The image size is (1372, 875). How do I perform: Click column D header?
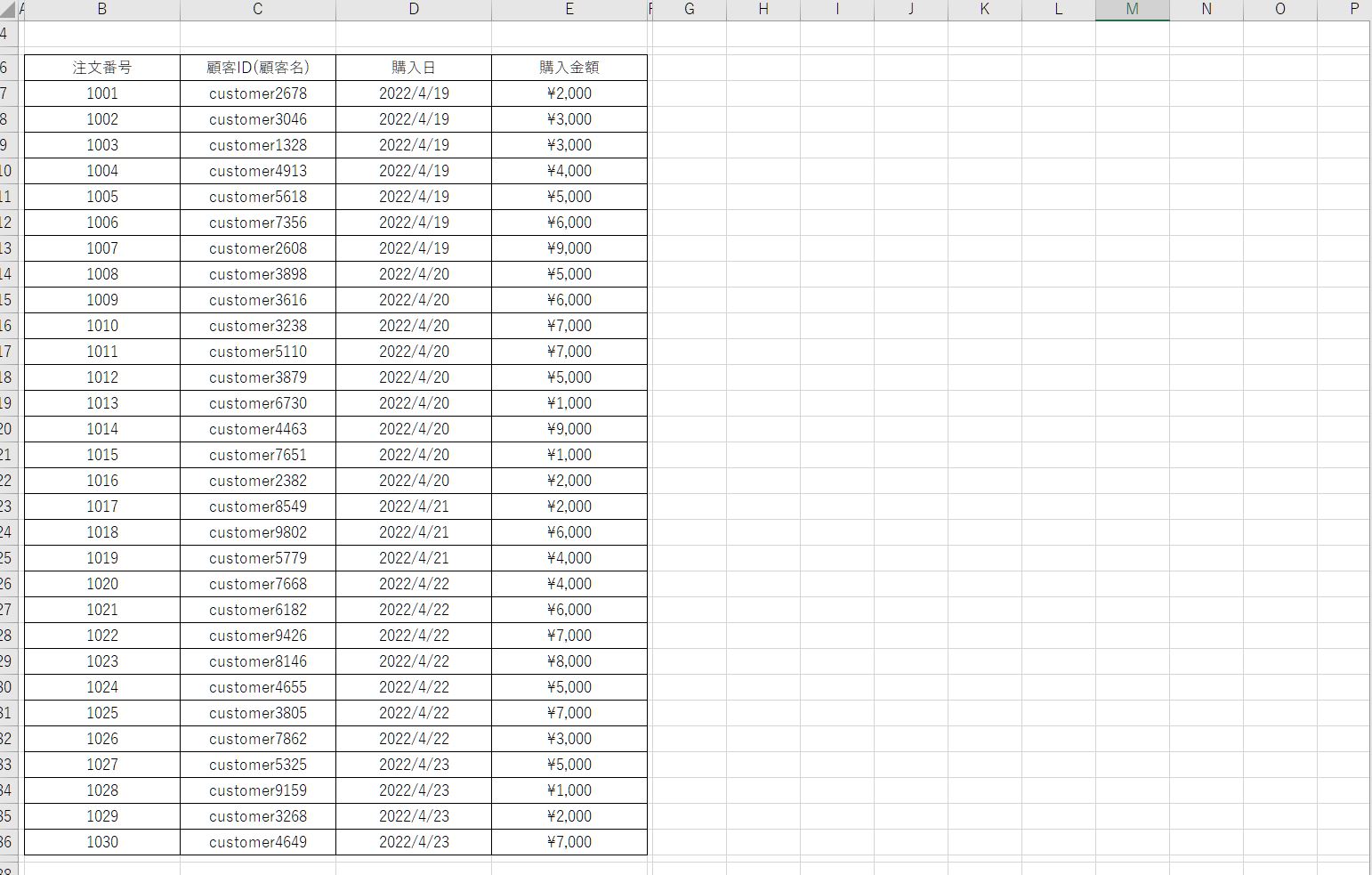pyautogui.click(x=414, y=9)
